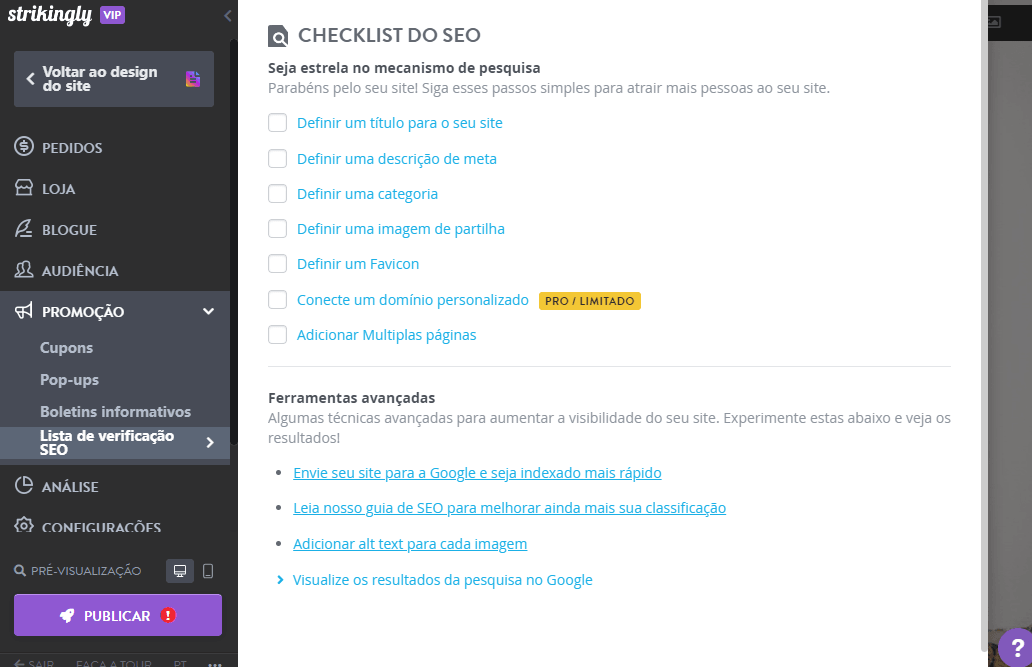Screen dimensions: 1032x667
Task: Collapse the Promoção menu chevron
Action: (x=208, y=311)
